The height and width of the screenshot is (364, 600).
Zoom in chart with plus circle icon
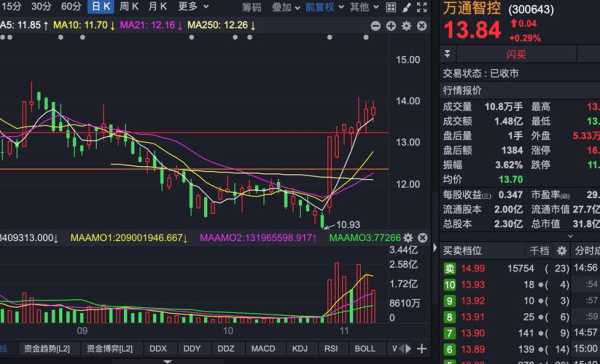click(x=391, y=26)
